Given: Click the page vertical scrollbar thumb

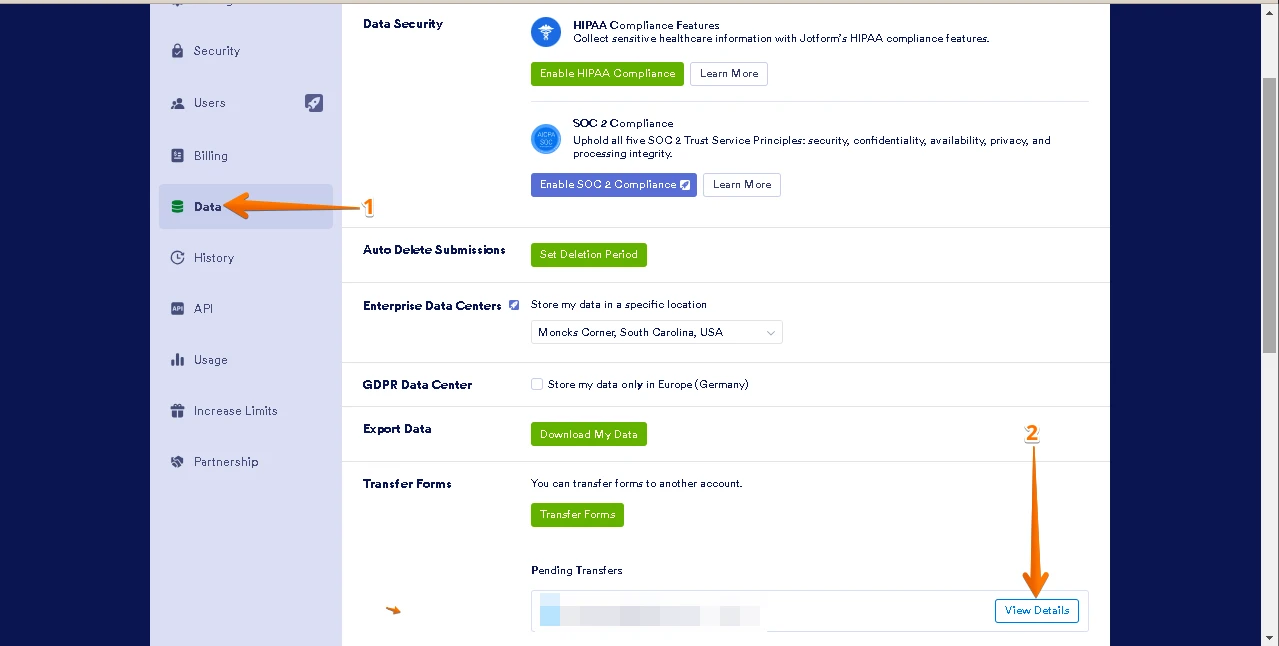Looking at the screenshot, I should coord(1270,214).
